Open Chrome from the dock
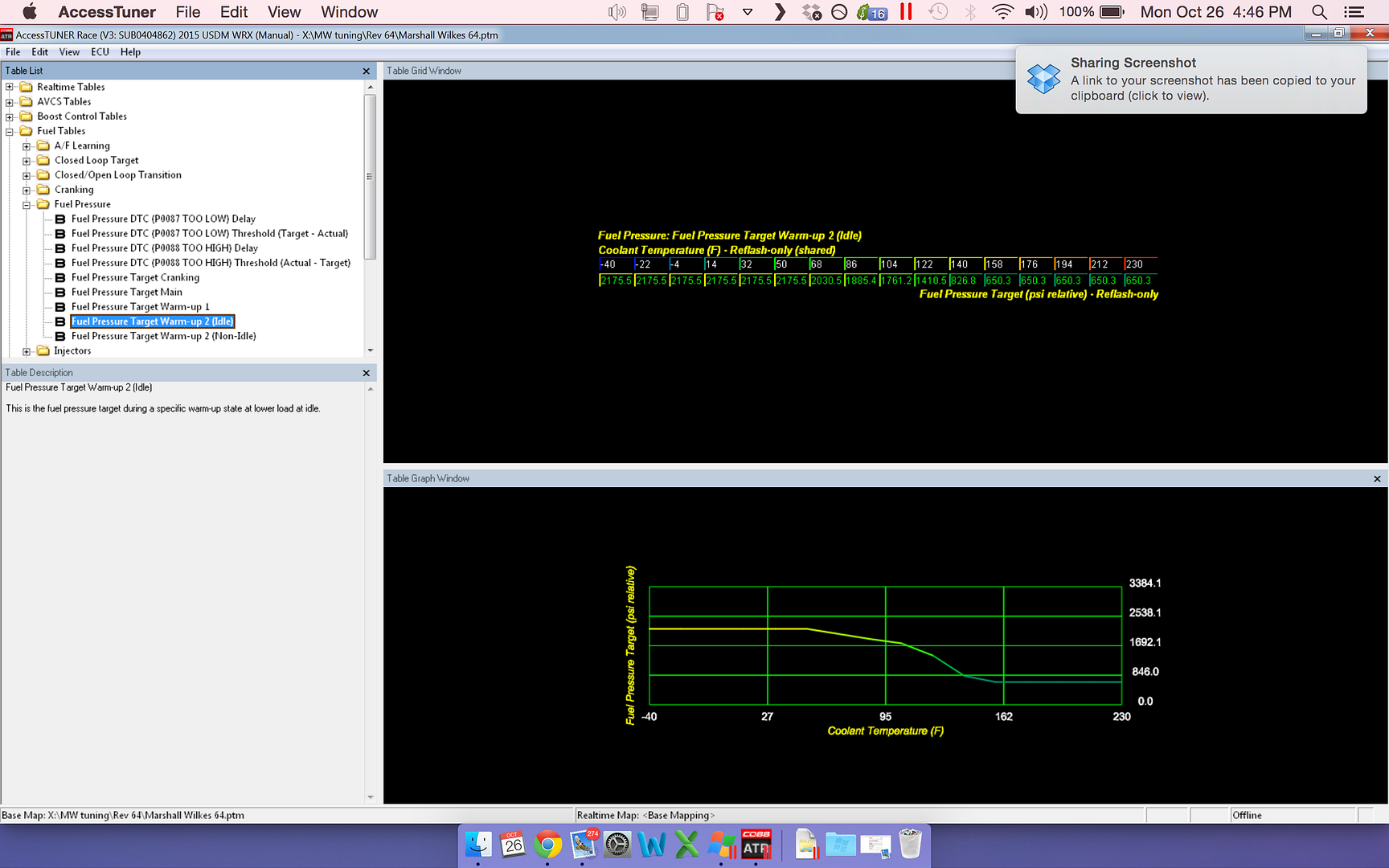Viewport: 1389px width, 868px height. point(548,845)
